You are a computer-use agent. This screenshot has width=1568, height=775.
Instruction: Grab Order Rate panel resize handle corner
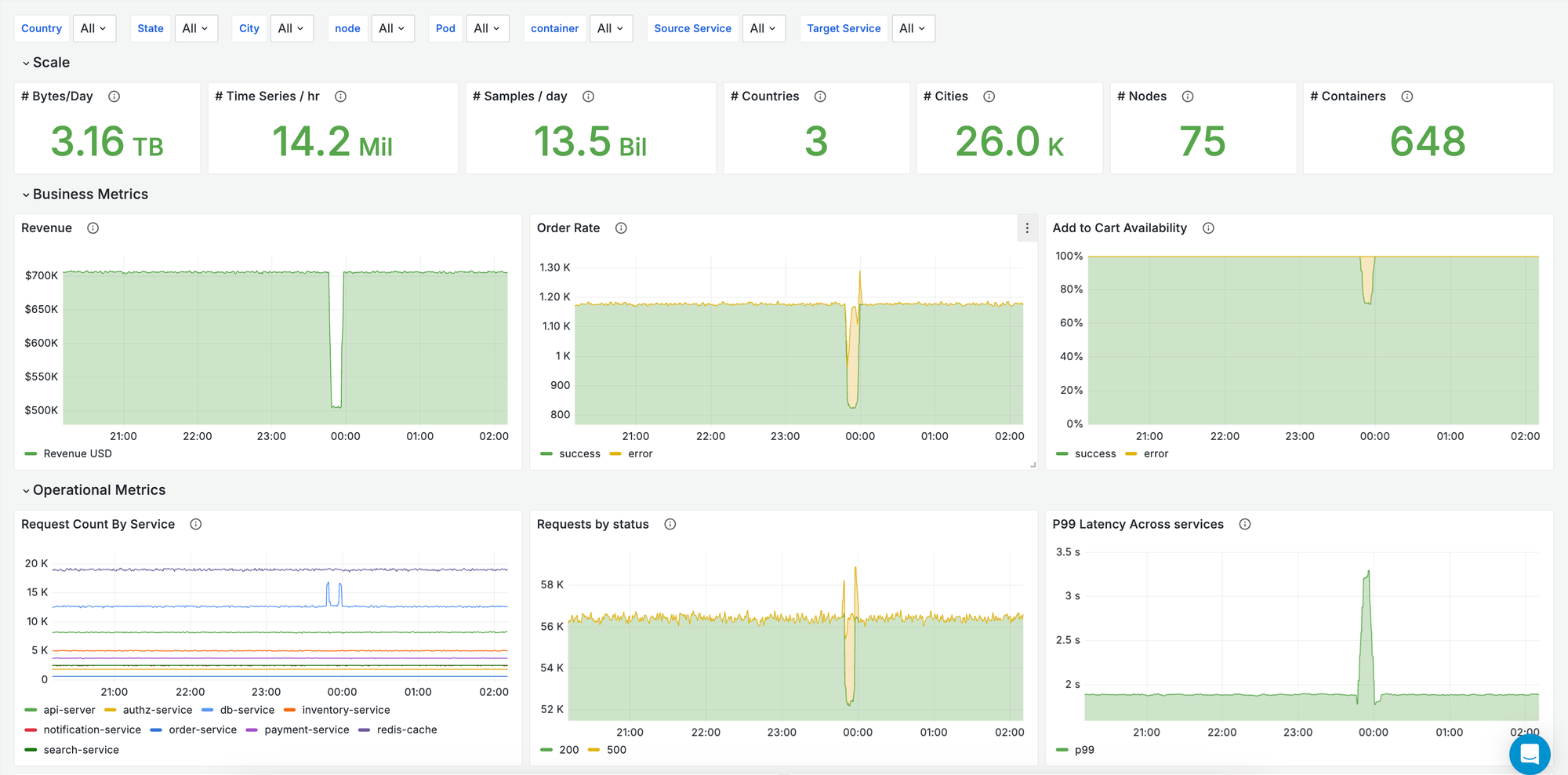point(1033,465)
